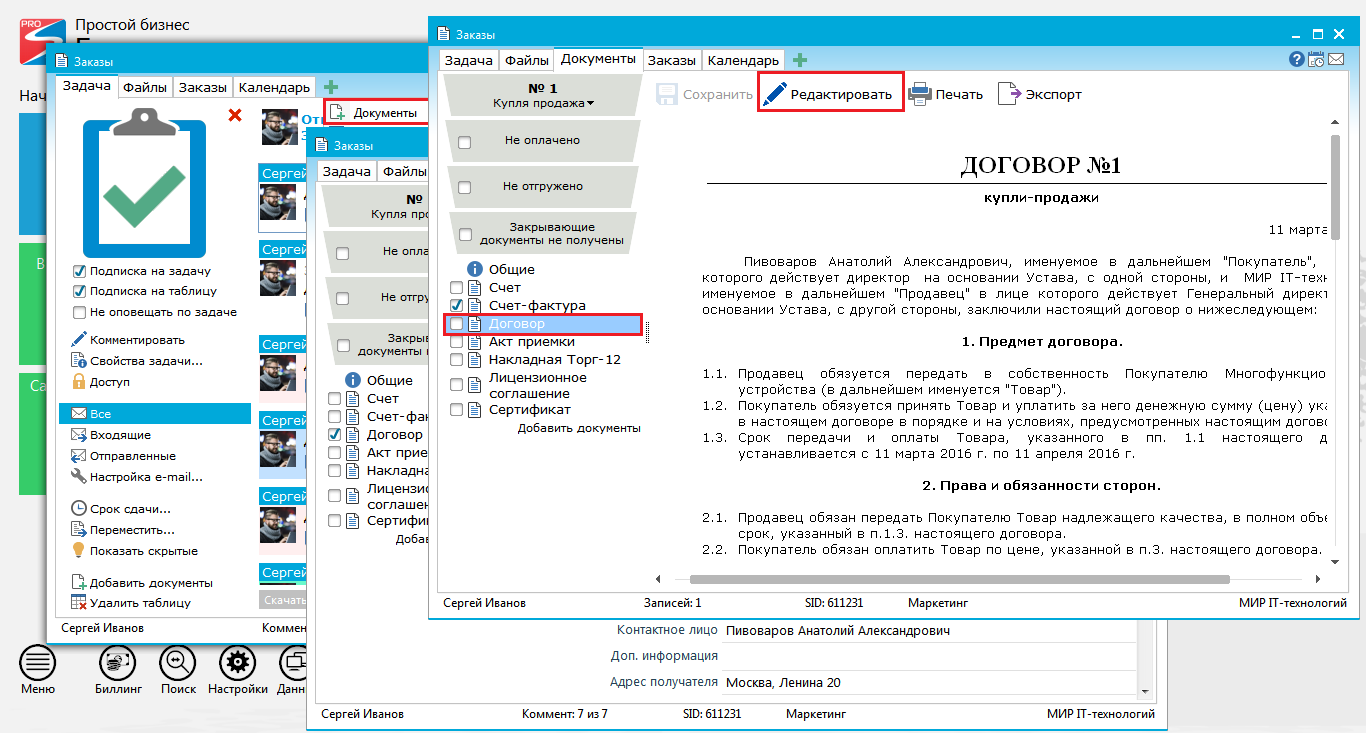Tick the Не оплачено checkbox in the contract window

pyautogui.click(x=464, y=142)
